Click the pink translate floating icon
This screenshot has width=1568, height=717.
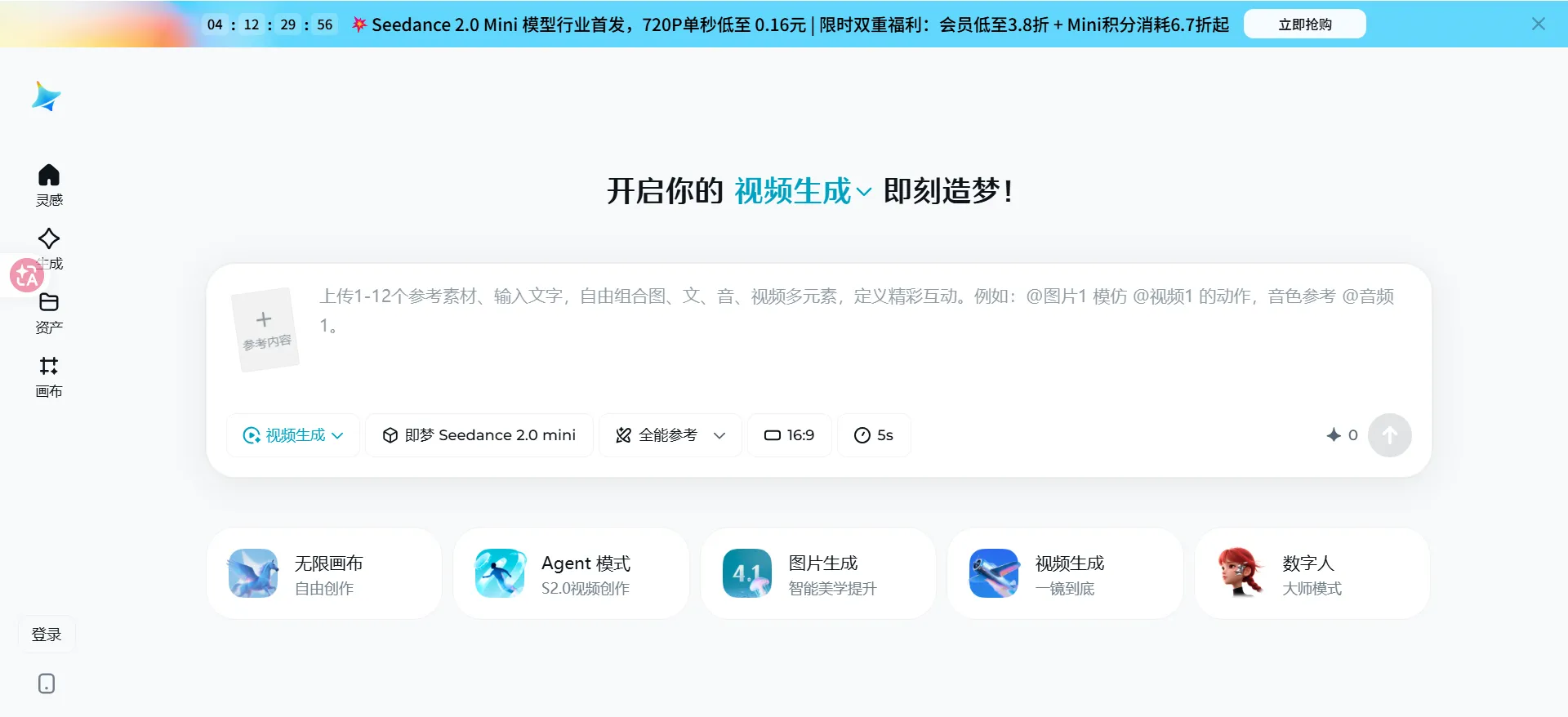click(x=26, y=275)
